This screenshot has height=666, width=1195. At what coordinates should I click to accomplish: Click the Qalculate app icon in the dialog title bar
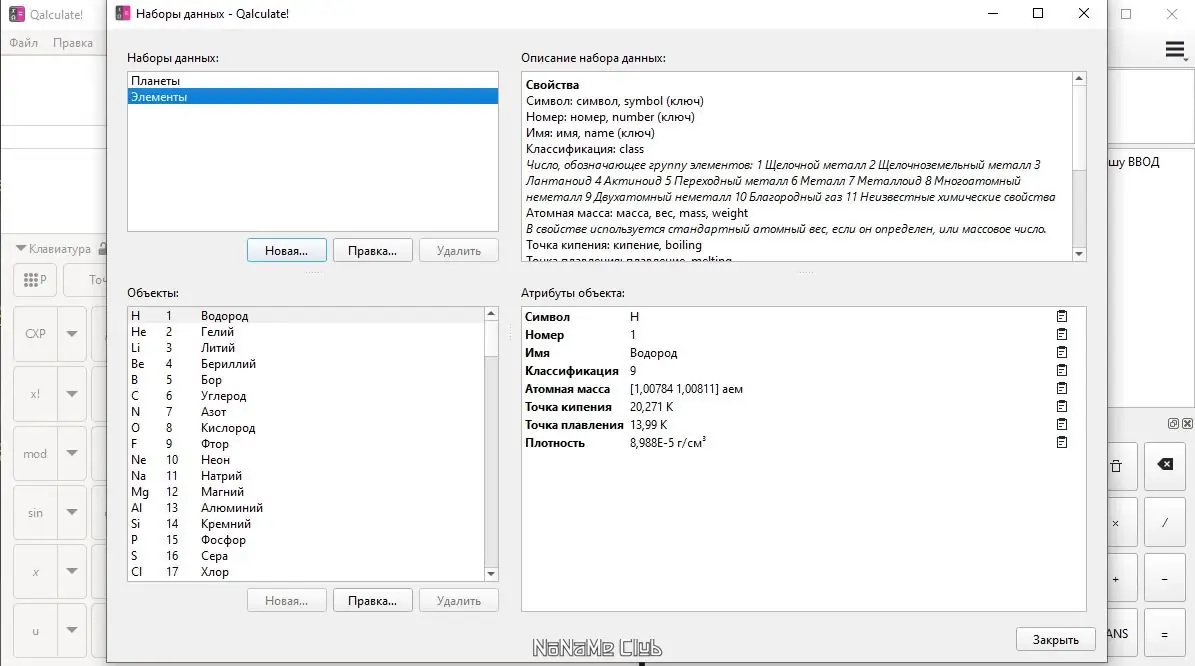[x=122, y=14]
